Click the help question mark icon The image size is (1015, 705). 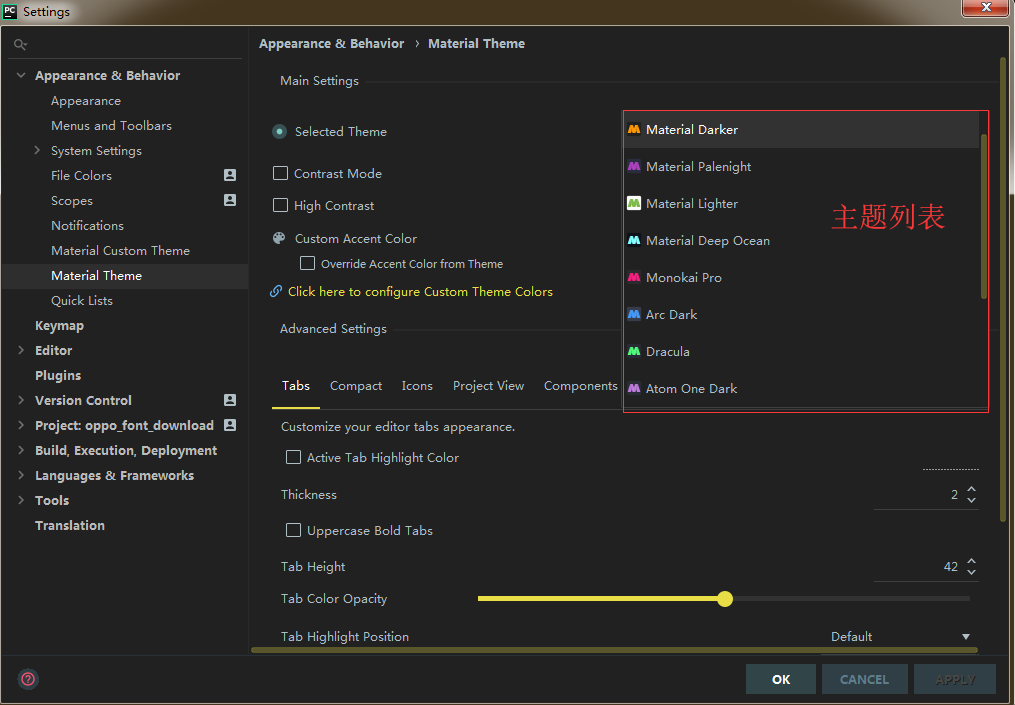click(x=28, y=678)
